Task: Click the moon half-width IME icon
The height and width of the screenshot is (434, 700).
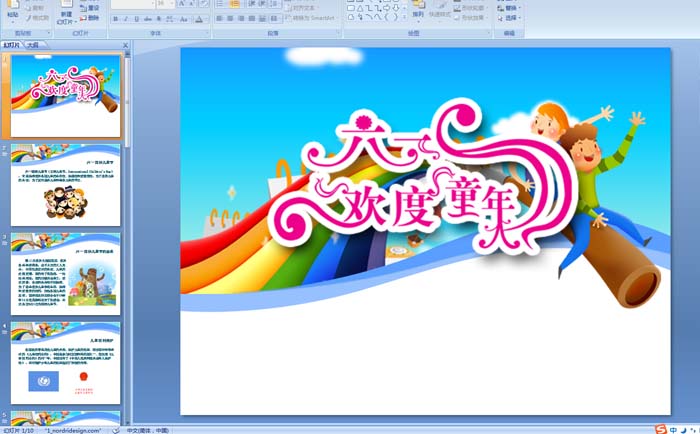Action: (x=683, y=430)
